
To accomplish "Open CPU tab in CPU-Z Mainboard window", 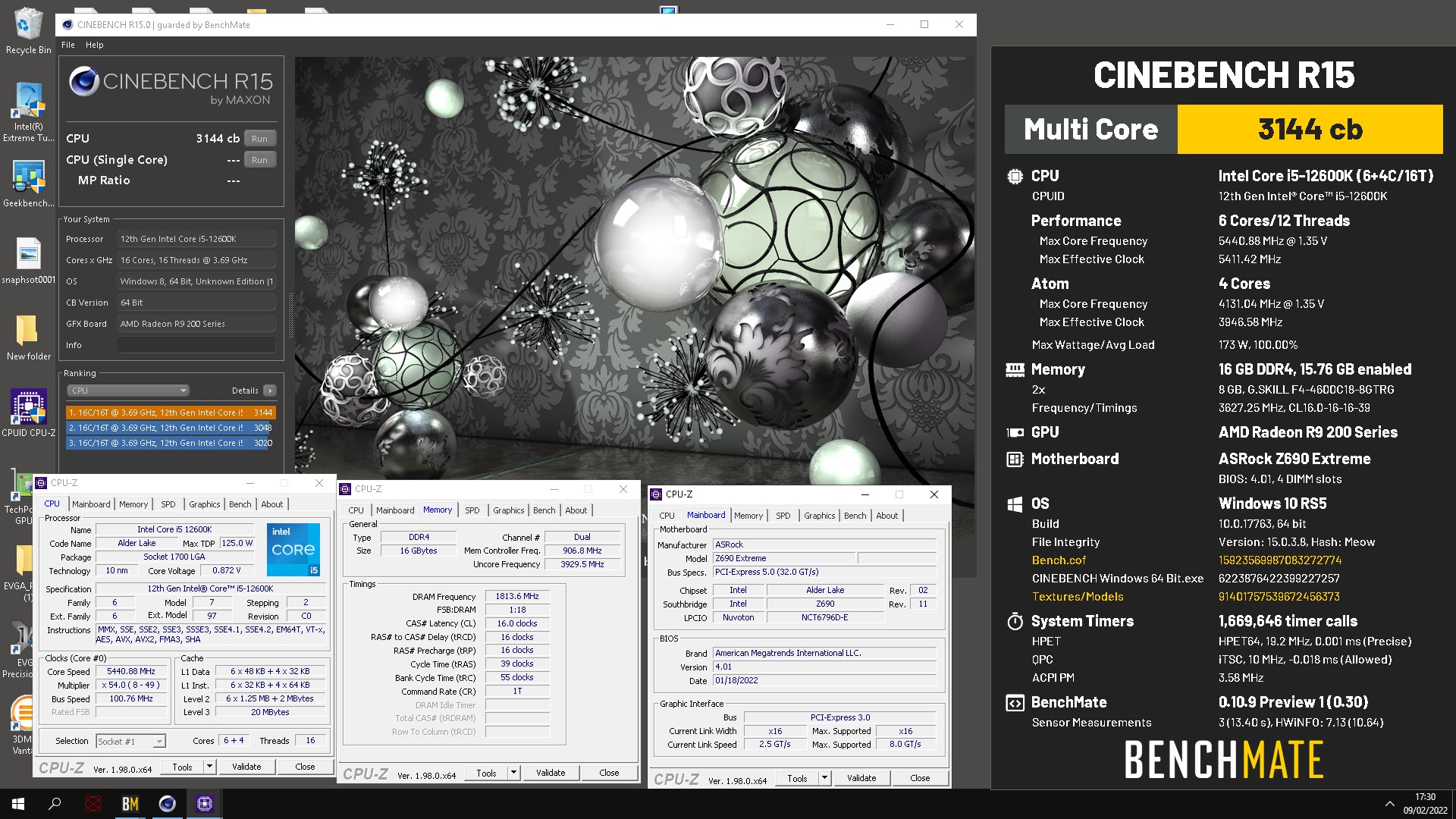I will click(x=667, y=516).
